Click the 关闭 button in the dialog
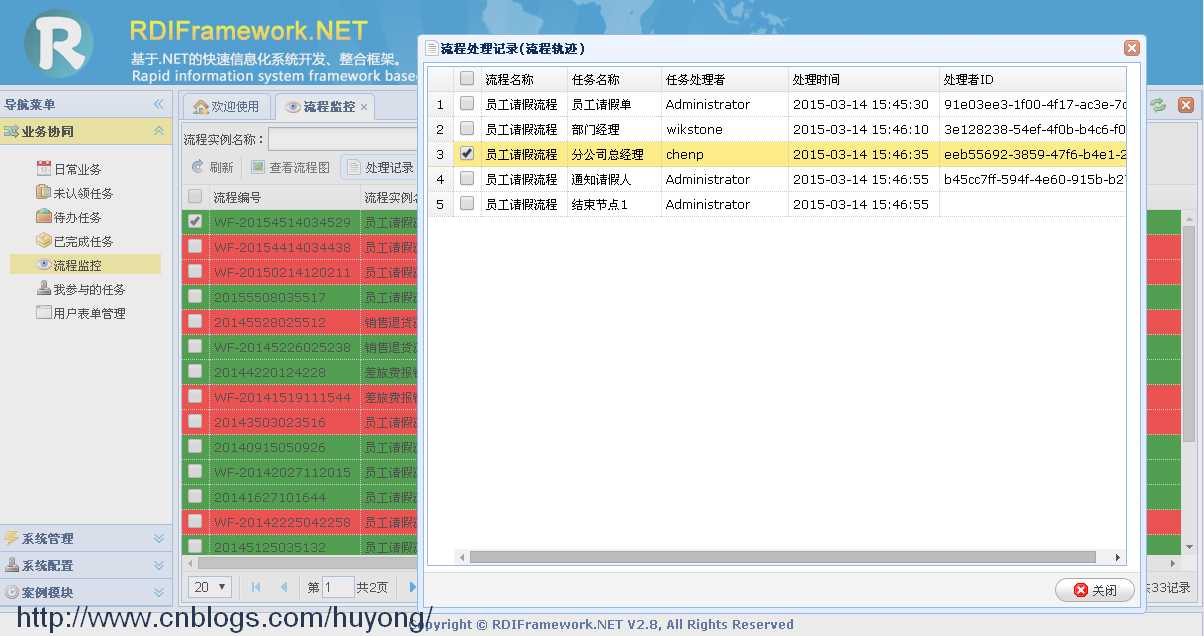Screen dimensions: 1204x636 pos(1095,590)
